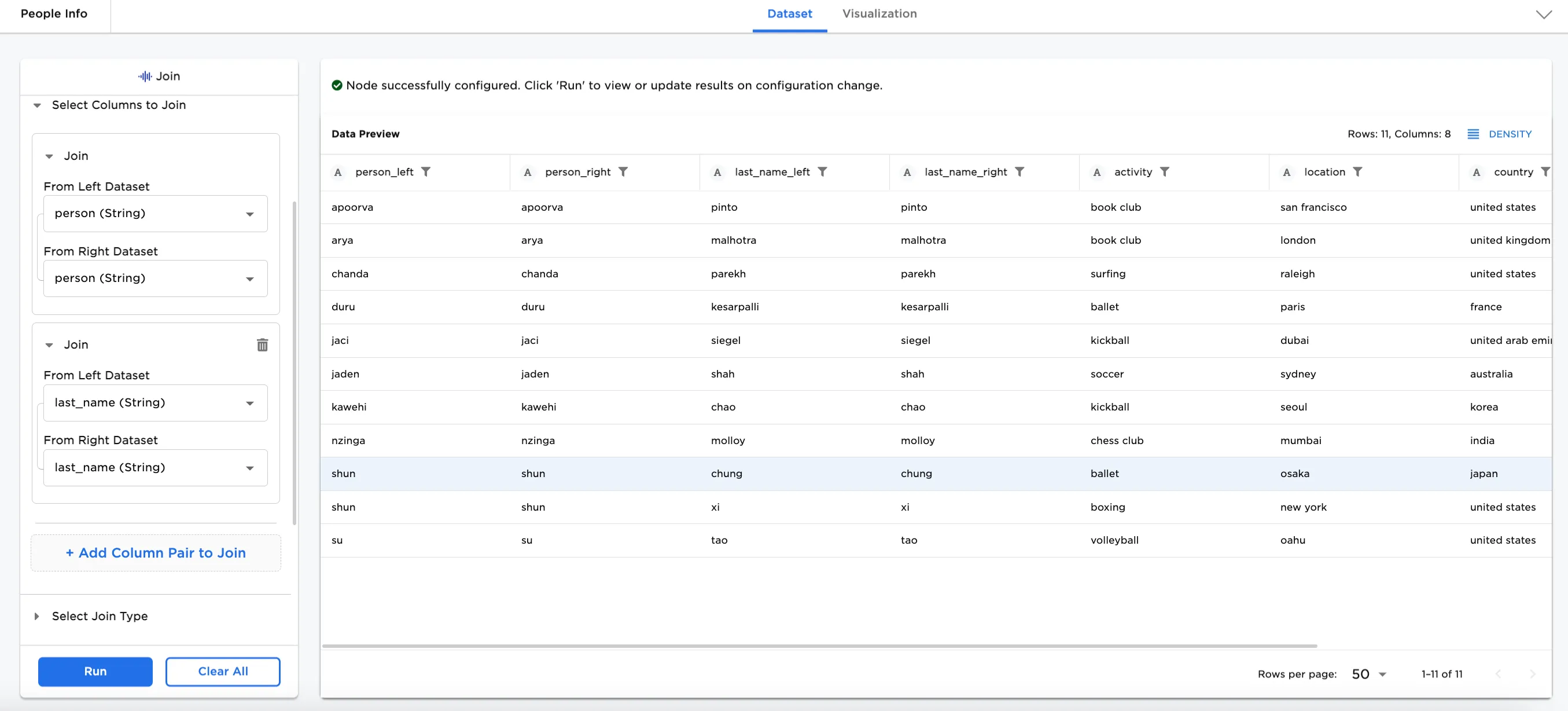Screen dimensions: 1568x711
Task: Click the Run button
Action: 95,672
